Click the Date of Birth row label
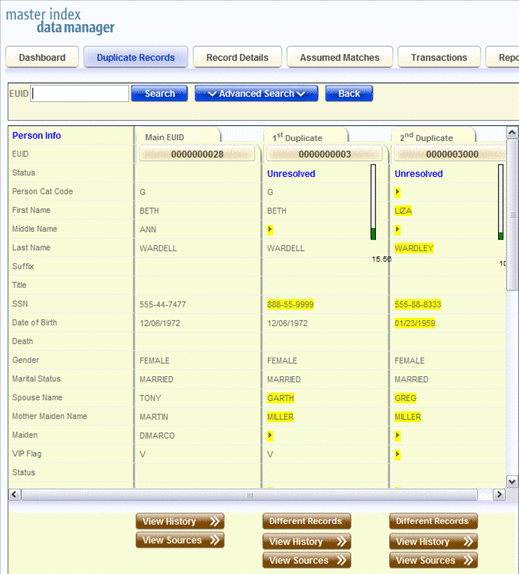 point(34,323)
